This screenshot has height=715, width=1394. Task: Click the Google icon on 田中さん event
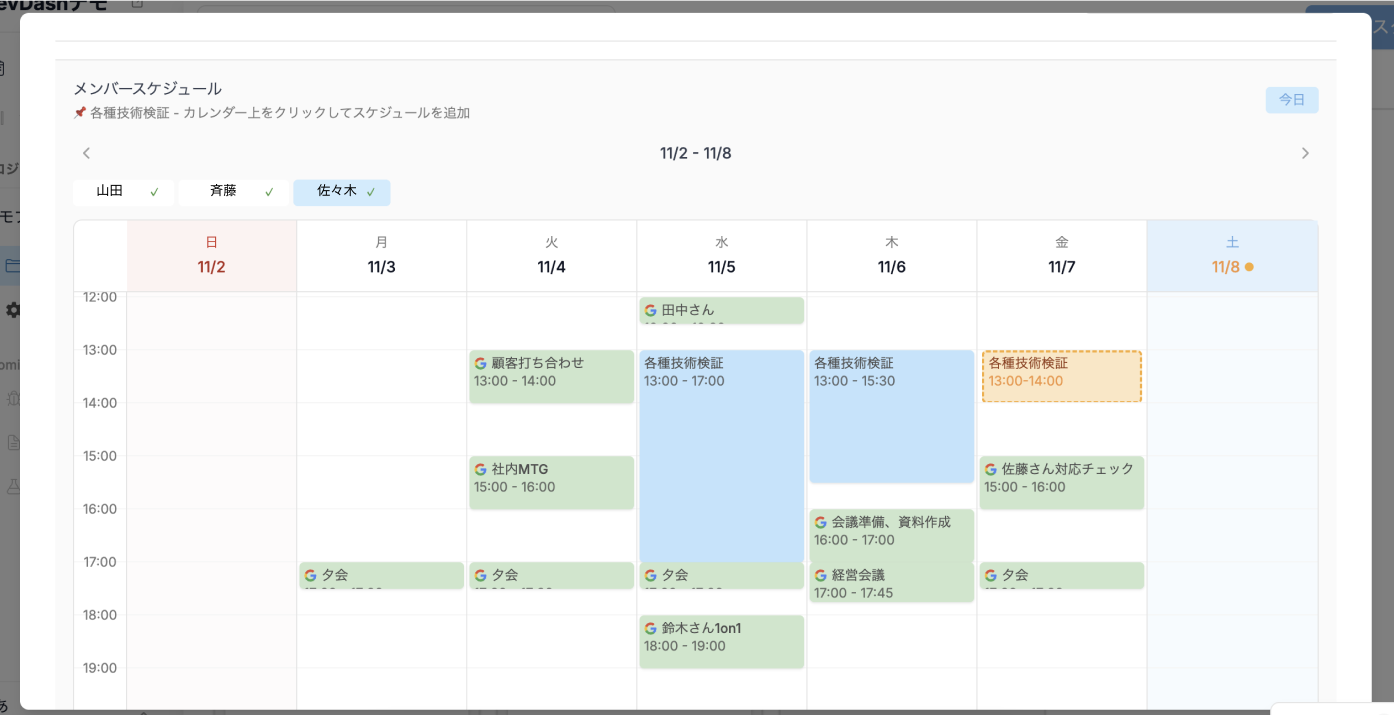(x=650, y=310)
